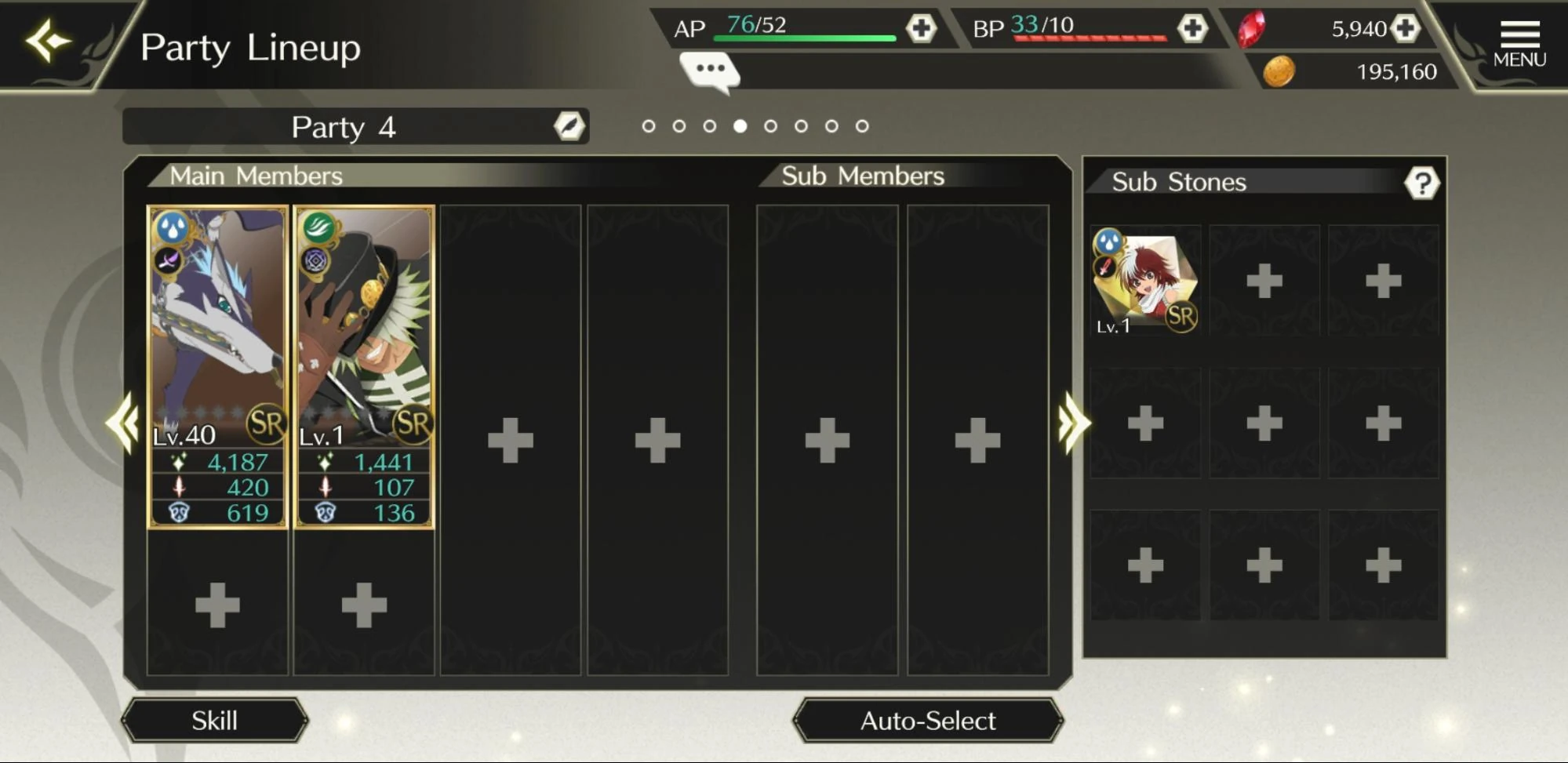The width and height of the screenshot is (1568, 763).
Task: Add BP with plus icon
Action: click(1192, 28)
